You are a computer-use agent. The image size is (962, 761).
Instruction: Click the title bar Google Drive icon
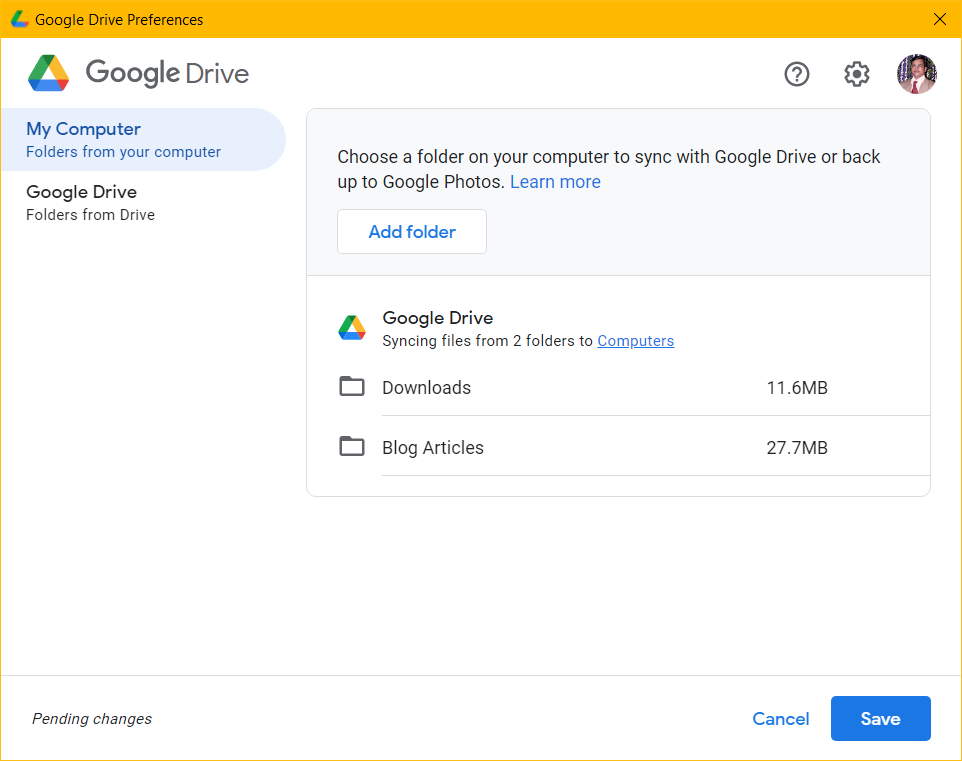[x=20, y=19]
